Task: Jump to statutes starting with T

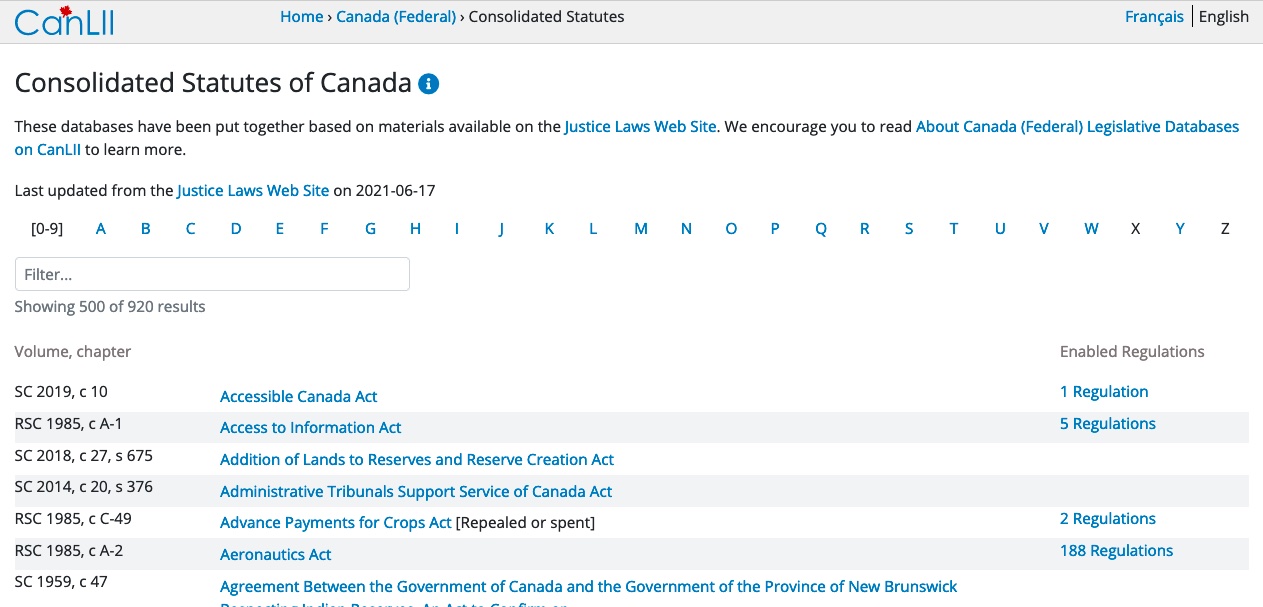Action: tap(954, 229)
